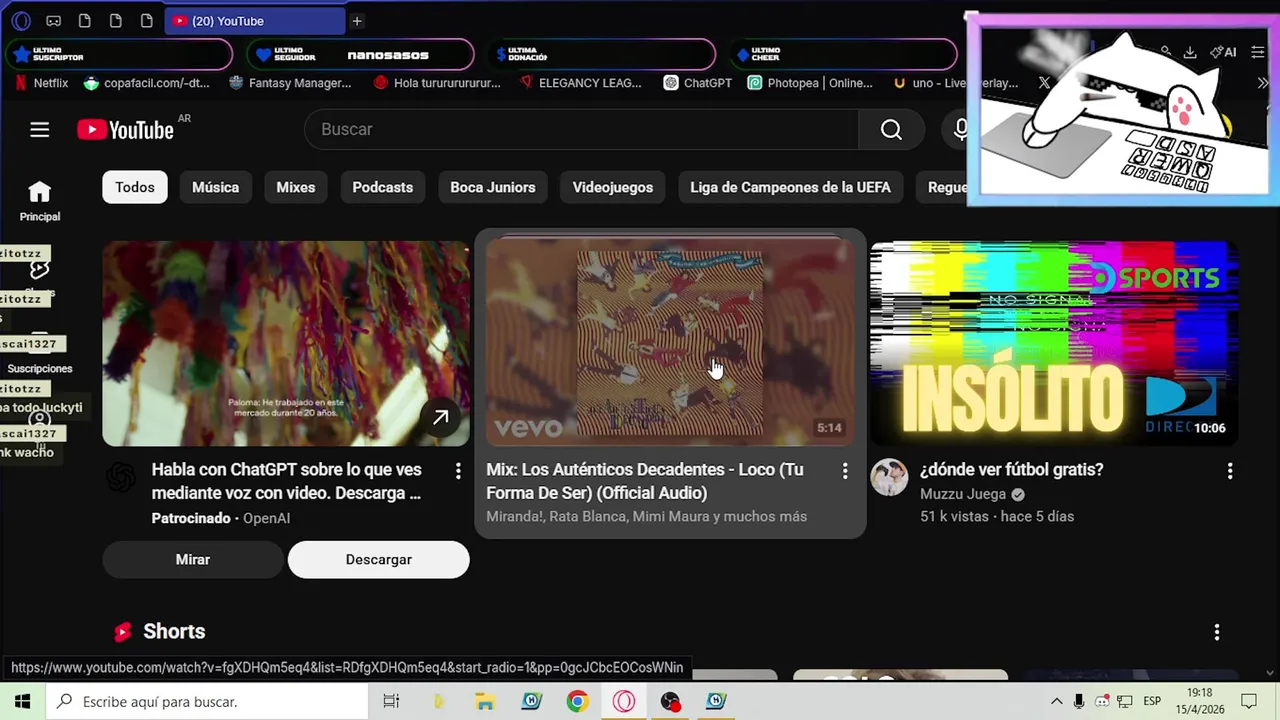Open the Opera GX Corner gamepad icon

coord(53,21)
